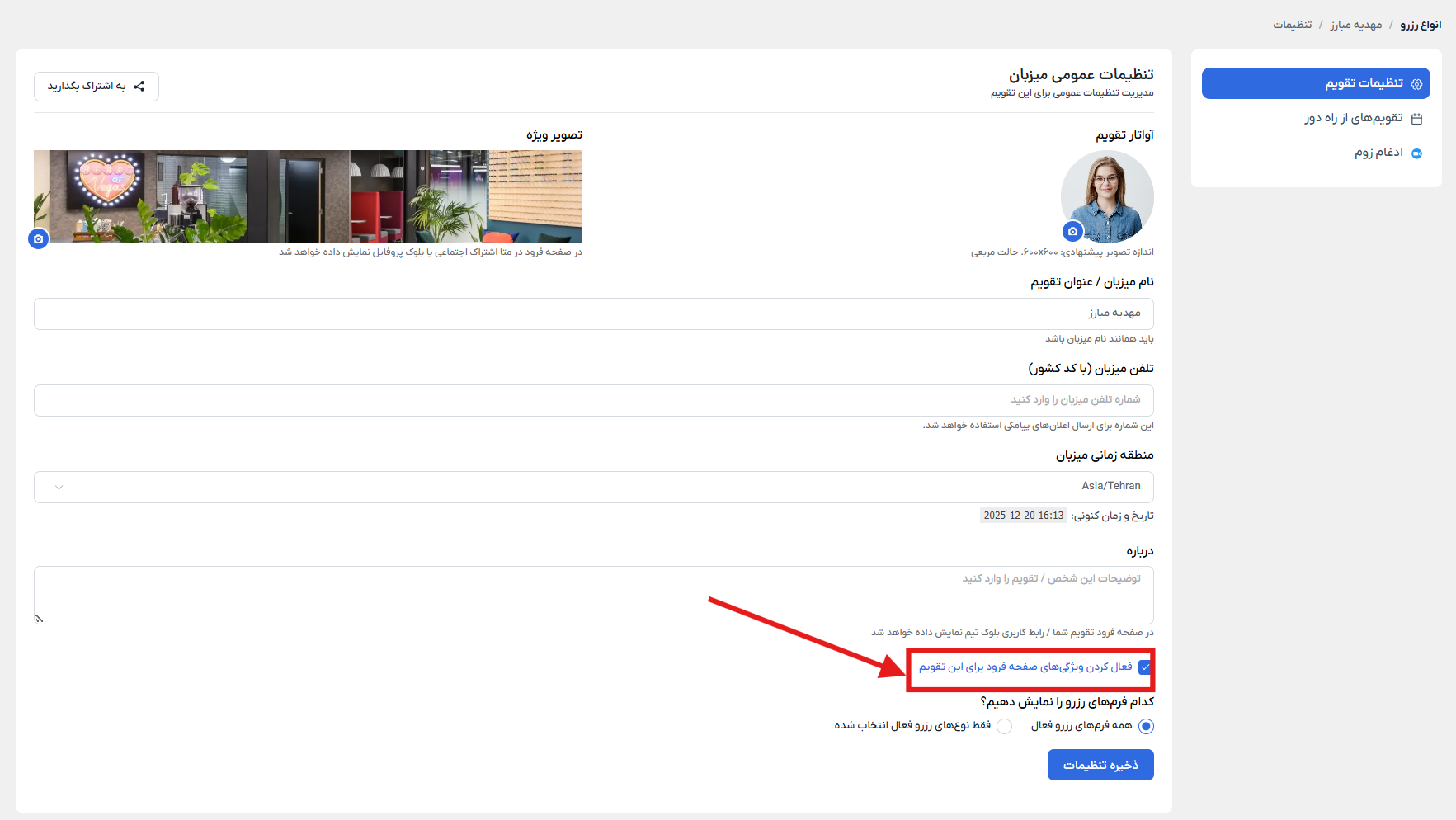Click the host phone number input field
Screen dimensions: 1456x820
[594, 400]
